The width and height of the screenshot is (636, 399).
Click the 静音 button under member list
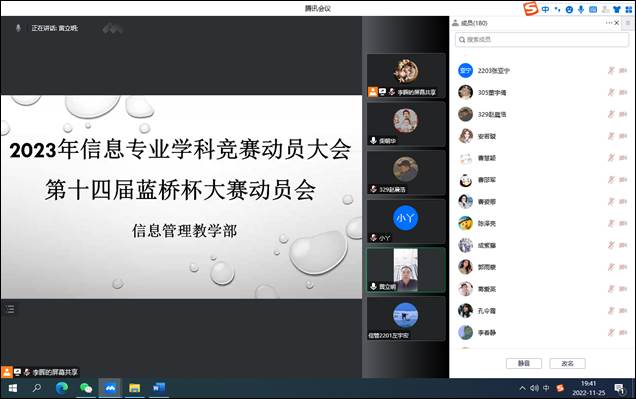[524, 363]
